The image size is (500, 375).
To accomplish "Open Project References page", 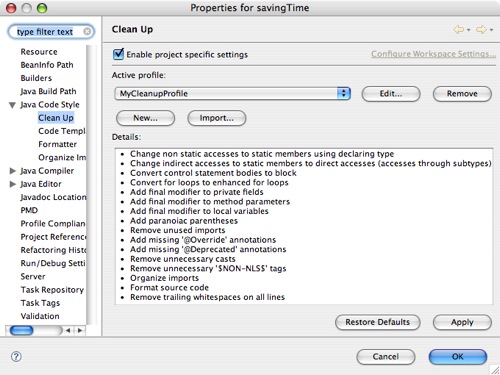I will [53, 237].
